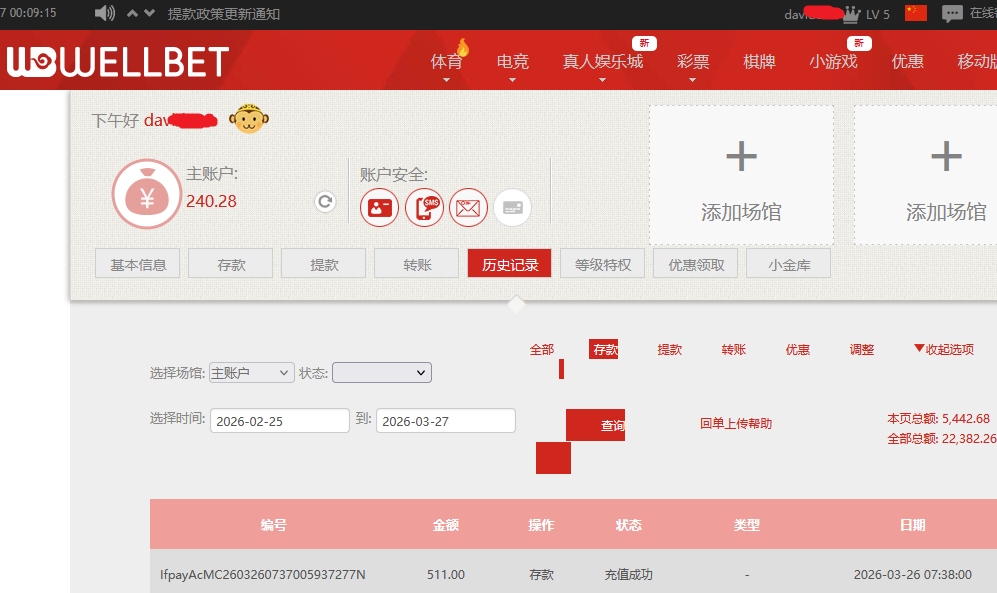Viewport: 997px width, 593px height.
Task: Open the SMS phone verification icon
Action: tap(424, 207)
